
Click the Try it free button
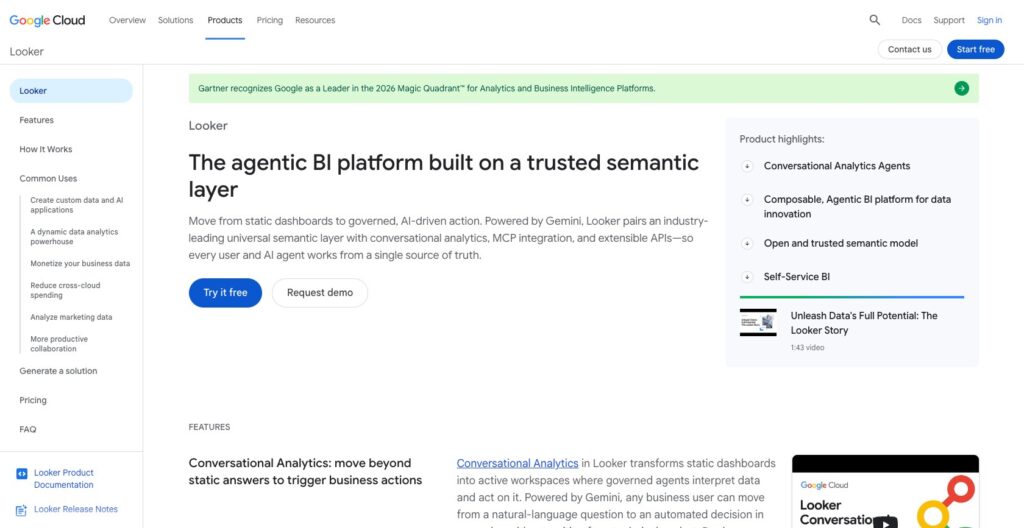[225, 293]
